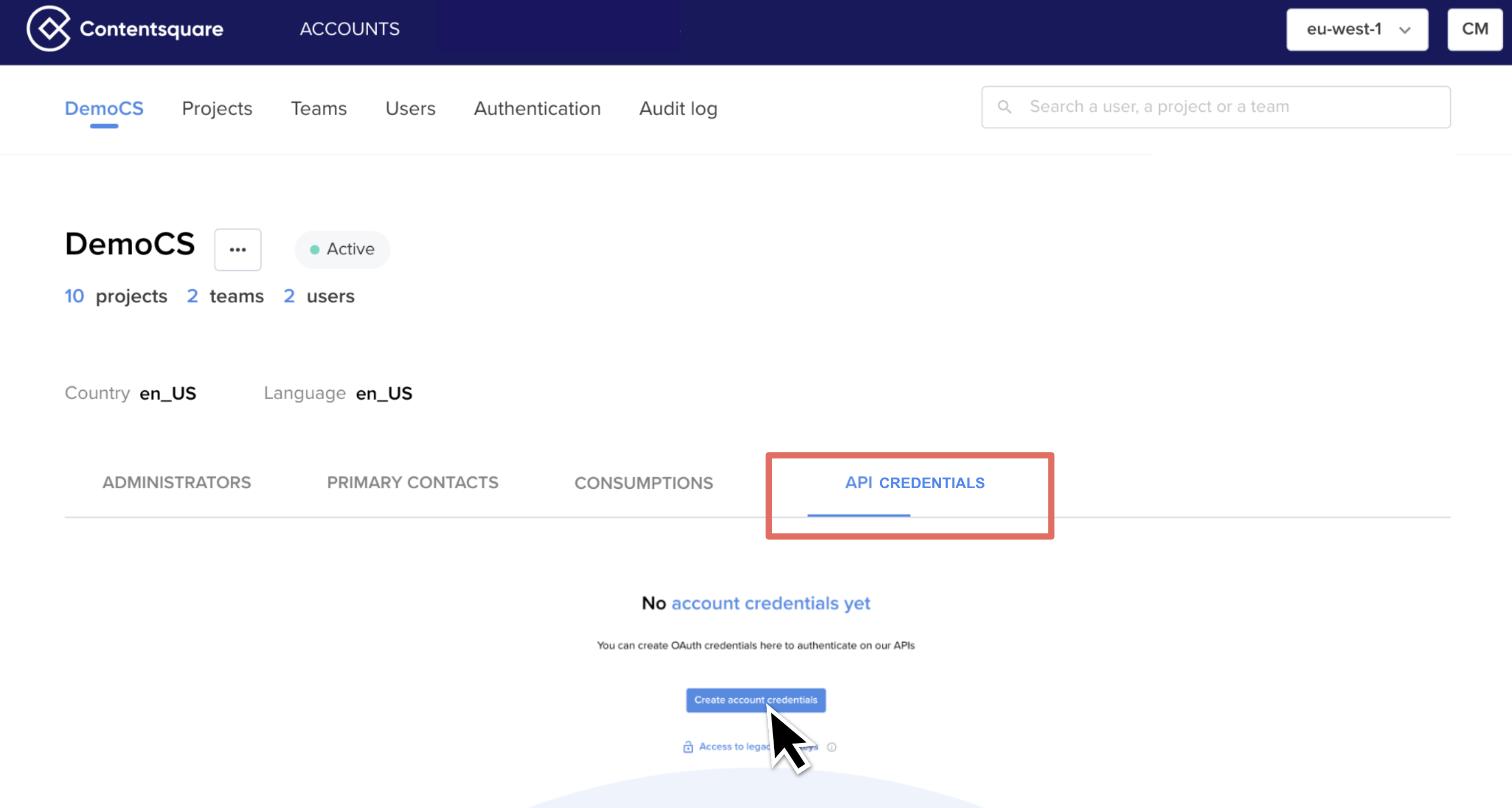Open the 10 projects link
This screenshot has height=808, width=1512.
[116, 296]
